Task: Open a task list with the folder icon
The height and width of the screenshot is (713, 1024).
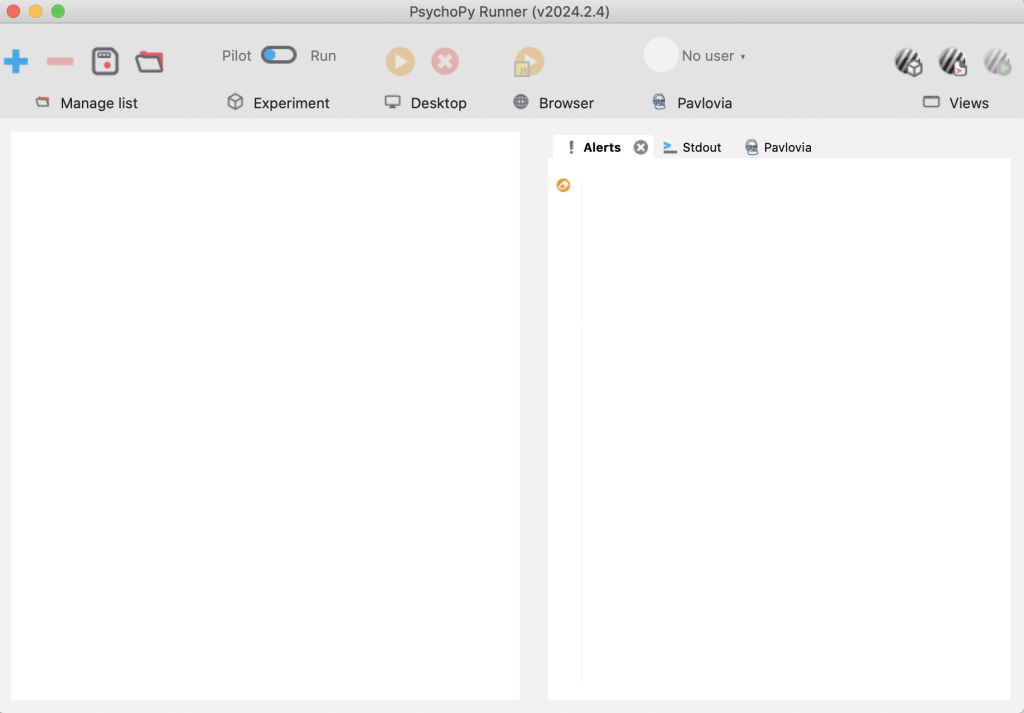Action: point(150,61)
